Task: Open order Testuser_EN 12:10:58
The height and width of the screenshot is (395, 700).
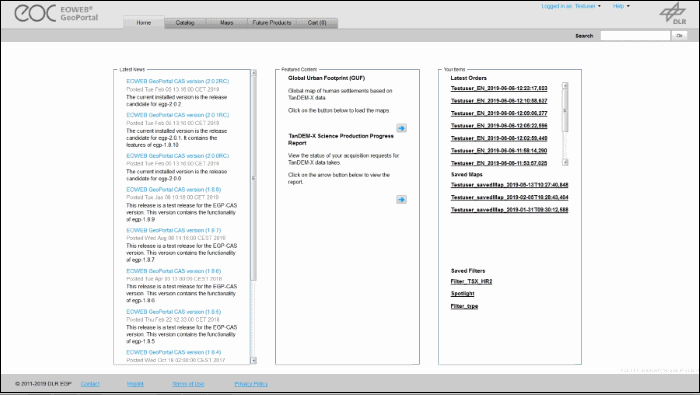Action: (x=499, y=101)
